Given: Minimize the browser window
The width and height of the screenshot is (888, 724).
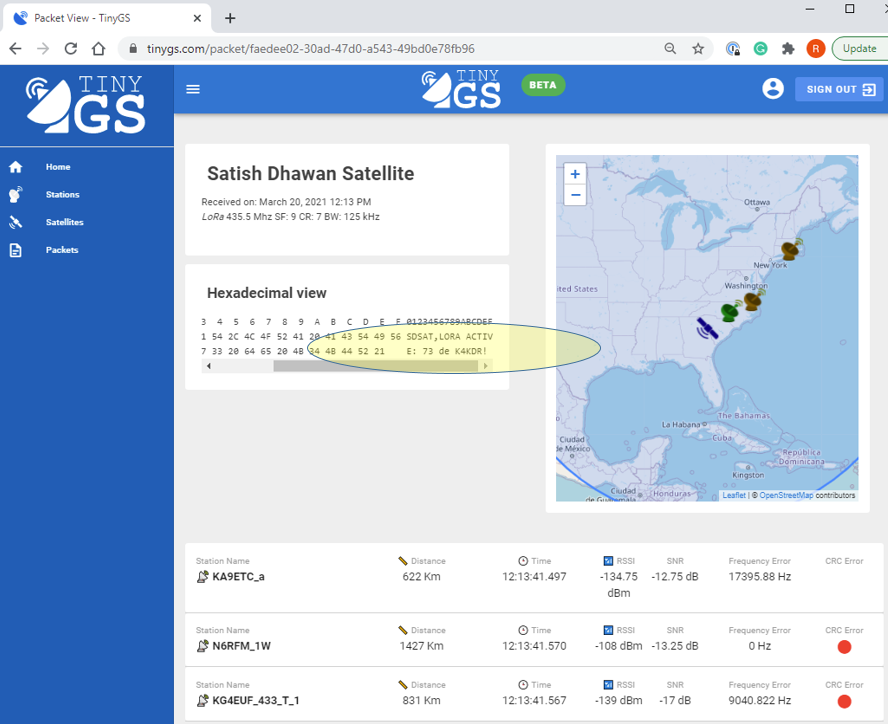Looking at the screenshot, I should (810, 8).
